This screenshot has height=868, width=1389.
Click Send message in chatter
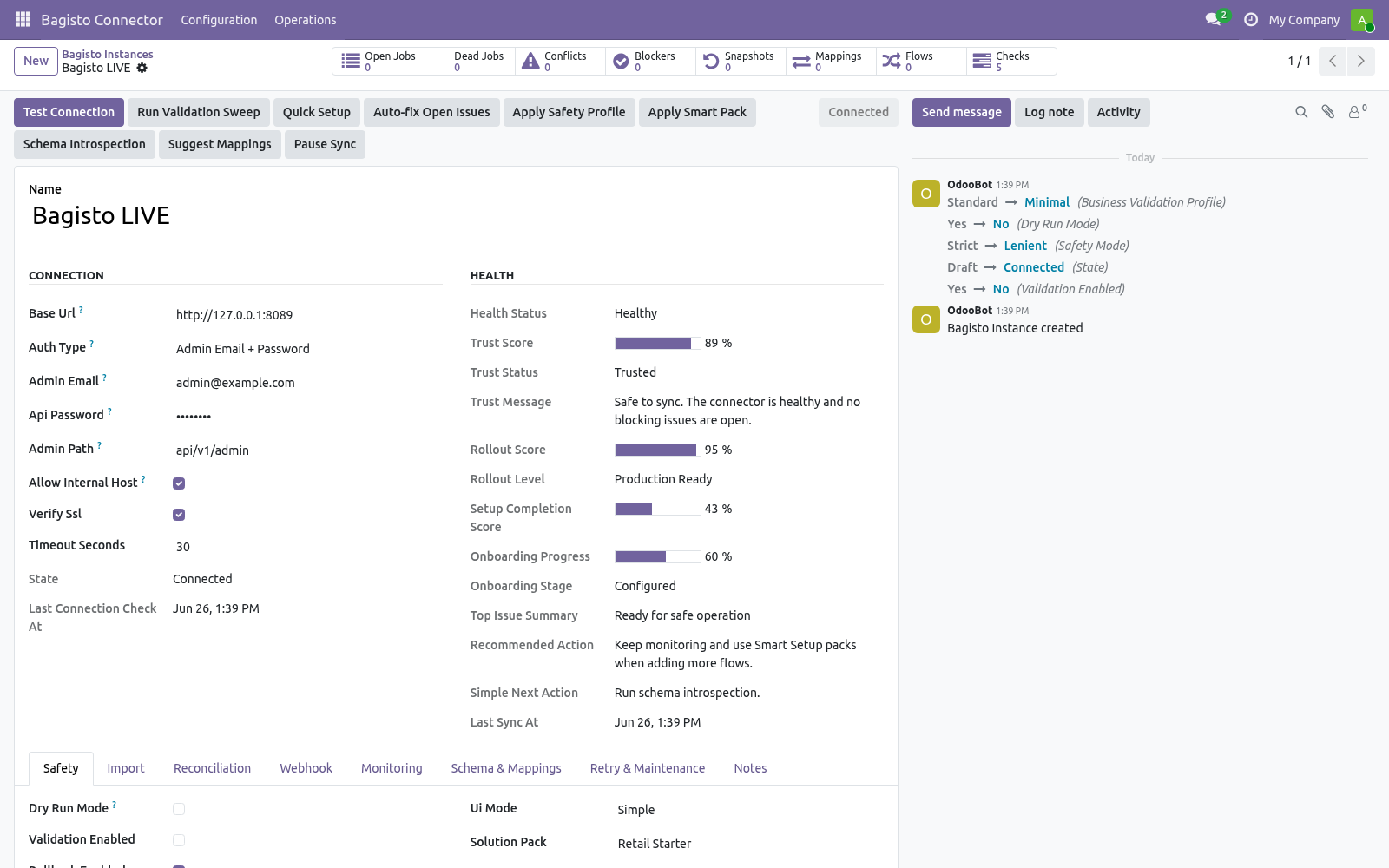coord(962,112)
